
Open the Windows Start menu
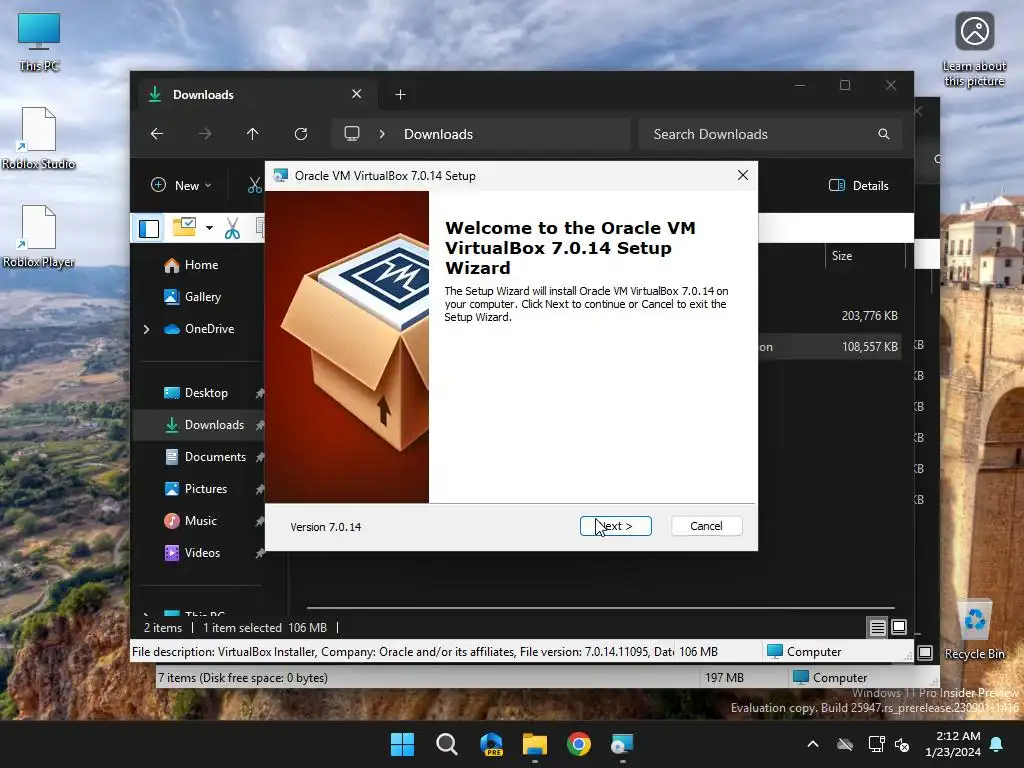(402, 744)
